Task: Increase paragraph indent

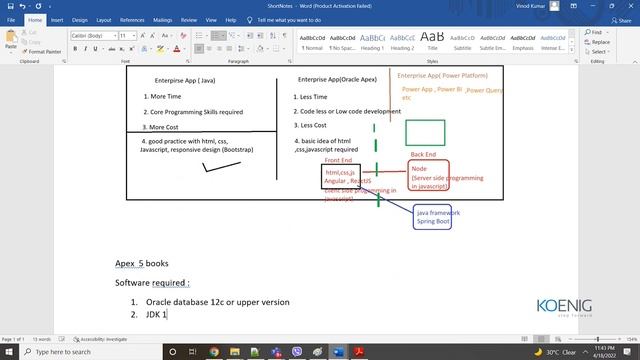Action: [260, 36]
